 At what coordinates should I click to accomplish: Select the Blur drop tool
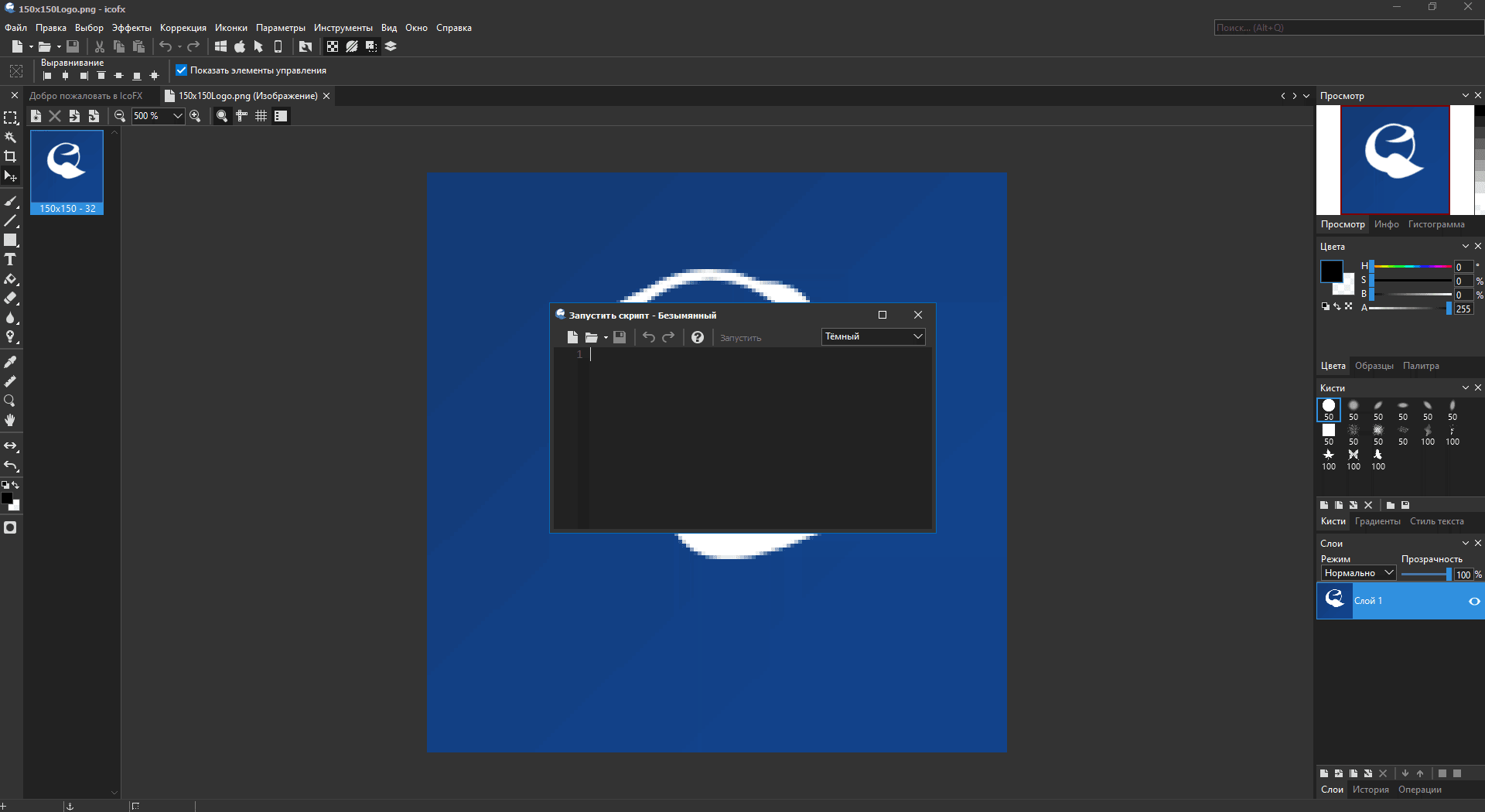coord(10,318)
